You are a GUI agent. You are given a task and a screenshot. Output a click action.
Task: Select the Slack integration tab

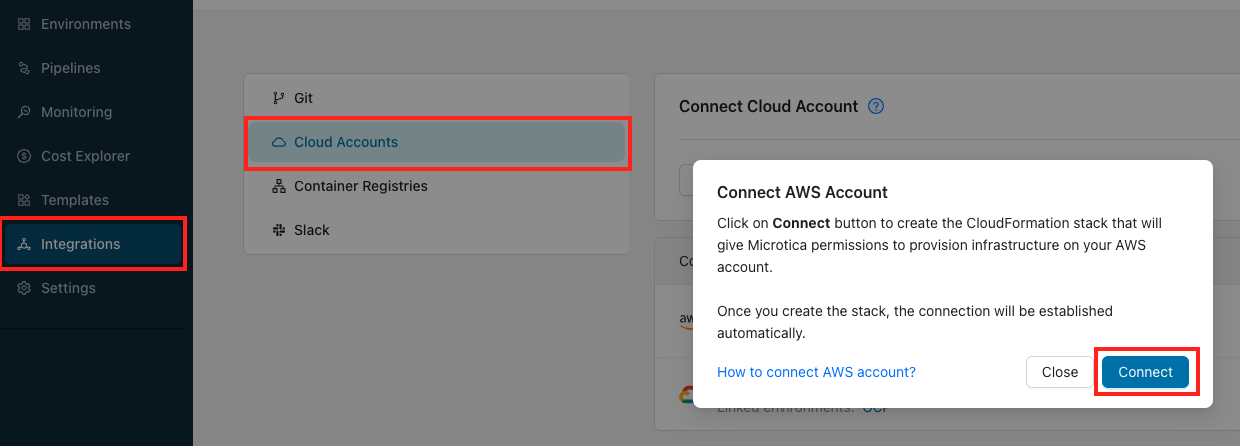pos(437,230)
